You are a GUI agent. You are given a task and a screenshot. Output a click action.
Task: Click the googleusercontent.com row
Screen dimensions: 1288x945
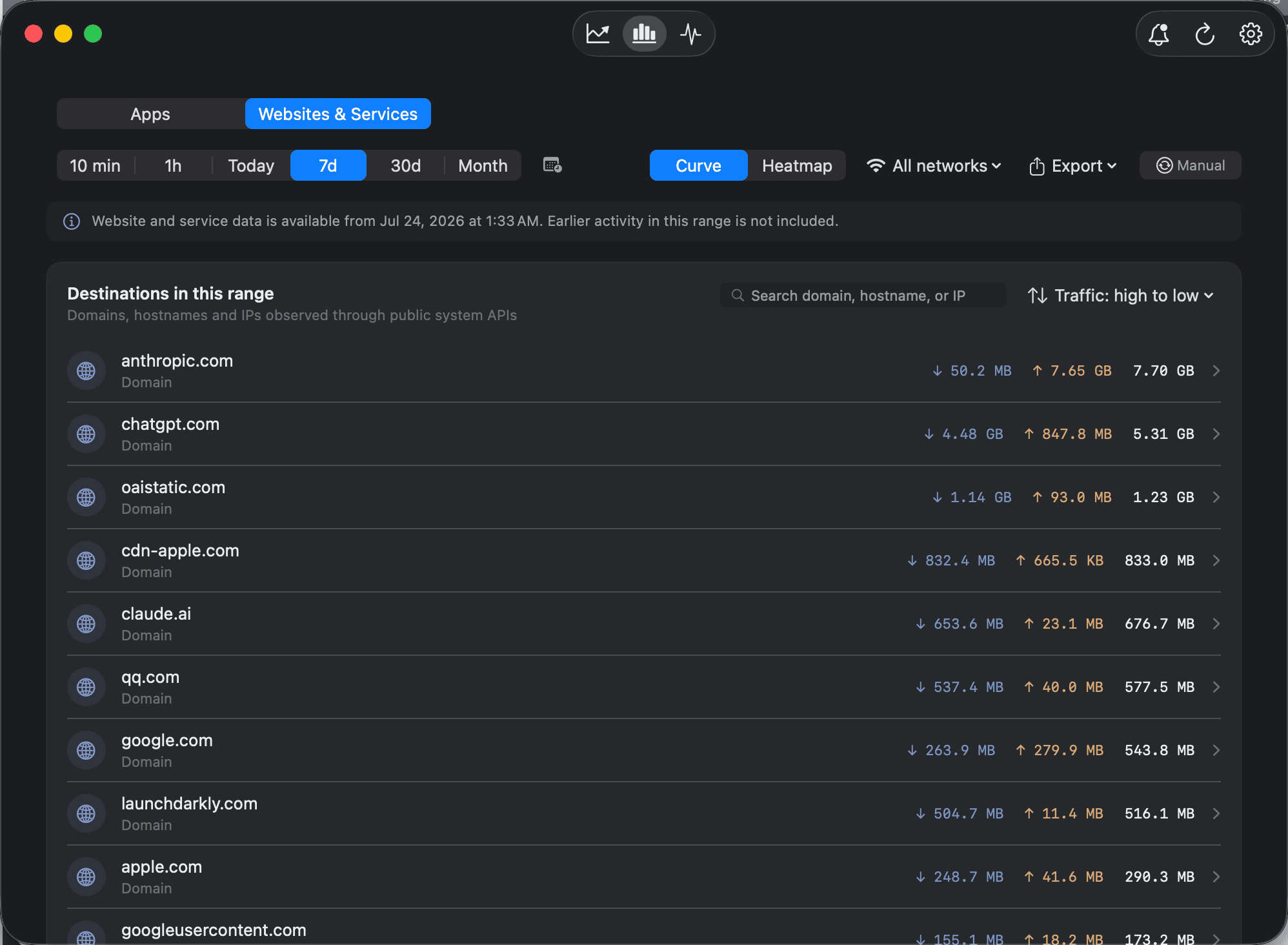click(644, 930)
